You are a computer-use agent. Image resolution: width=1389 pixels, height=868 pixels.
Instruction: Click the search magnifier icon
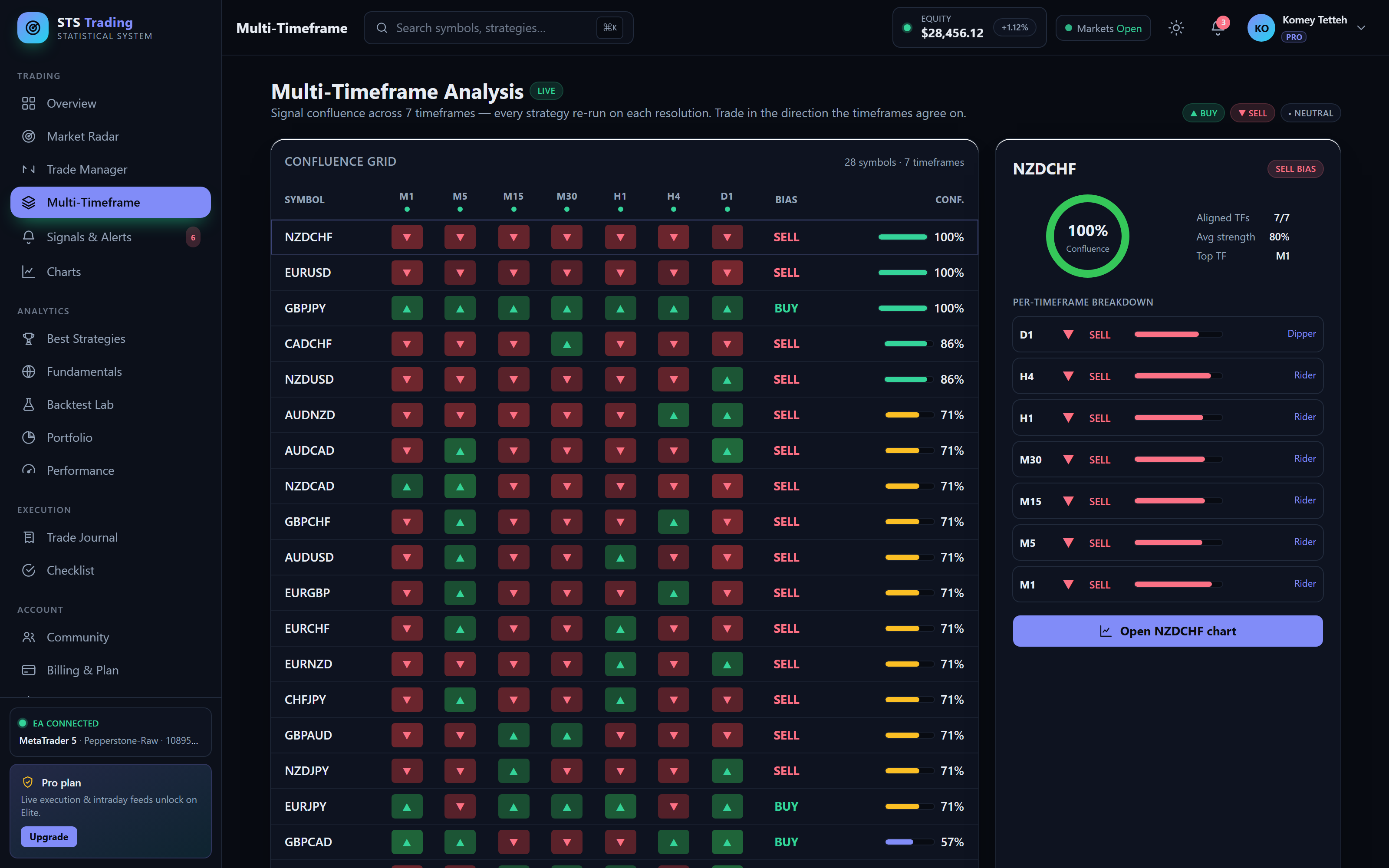tap(382, 27)
